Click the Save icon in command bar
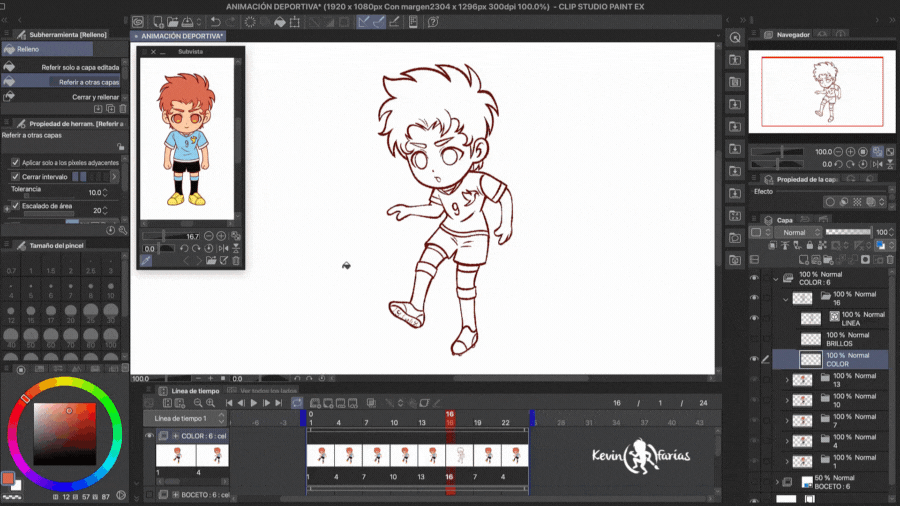 [x=187, y=22]
